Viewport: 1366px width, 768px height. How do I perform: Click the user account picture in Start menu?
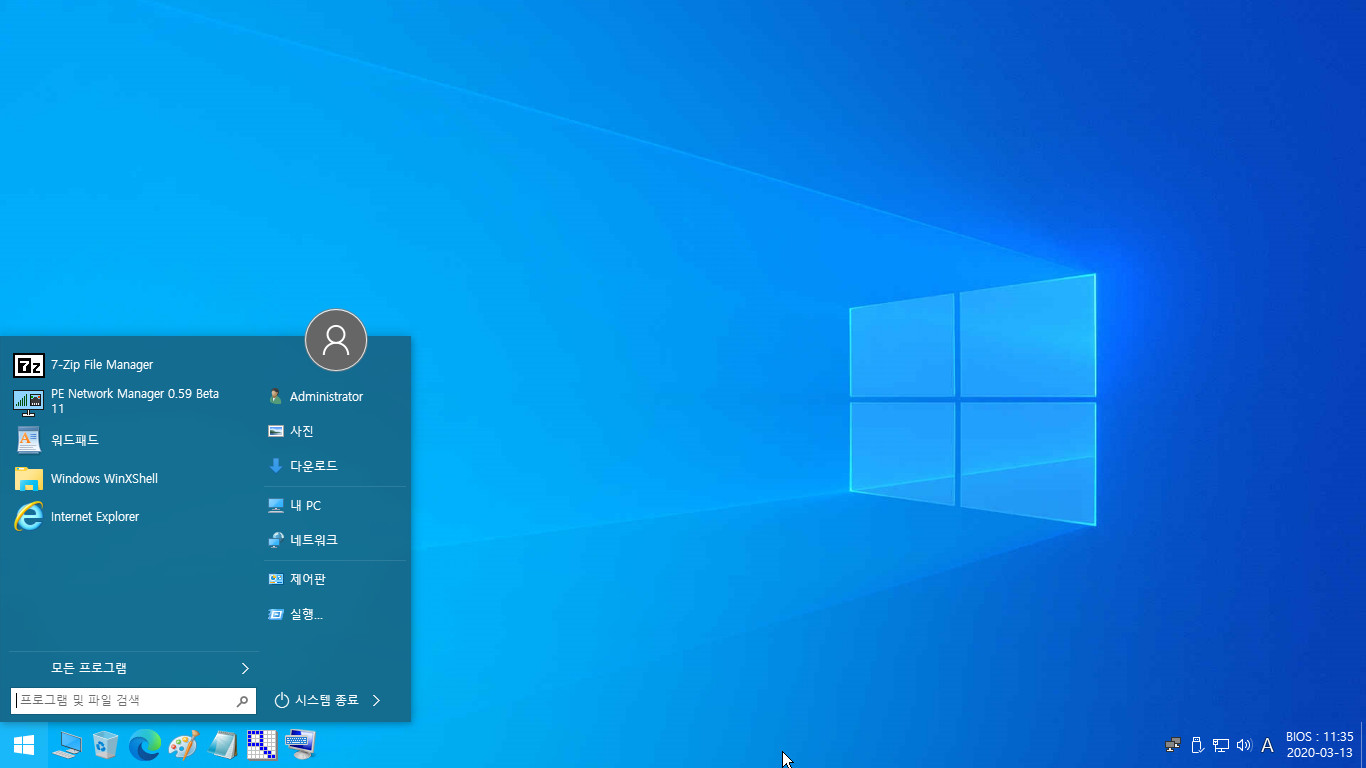click(336, 340)
